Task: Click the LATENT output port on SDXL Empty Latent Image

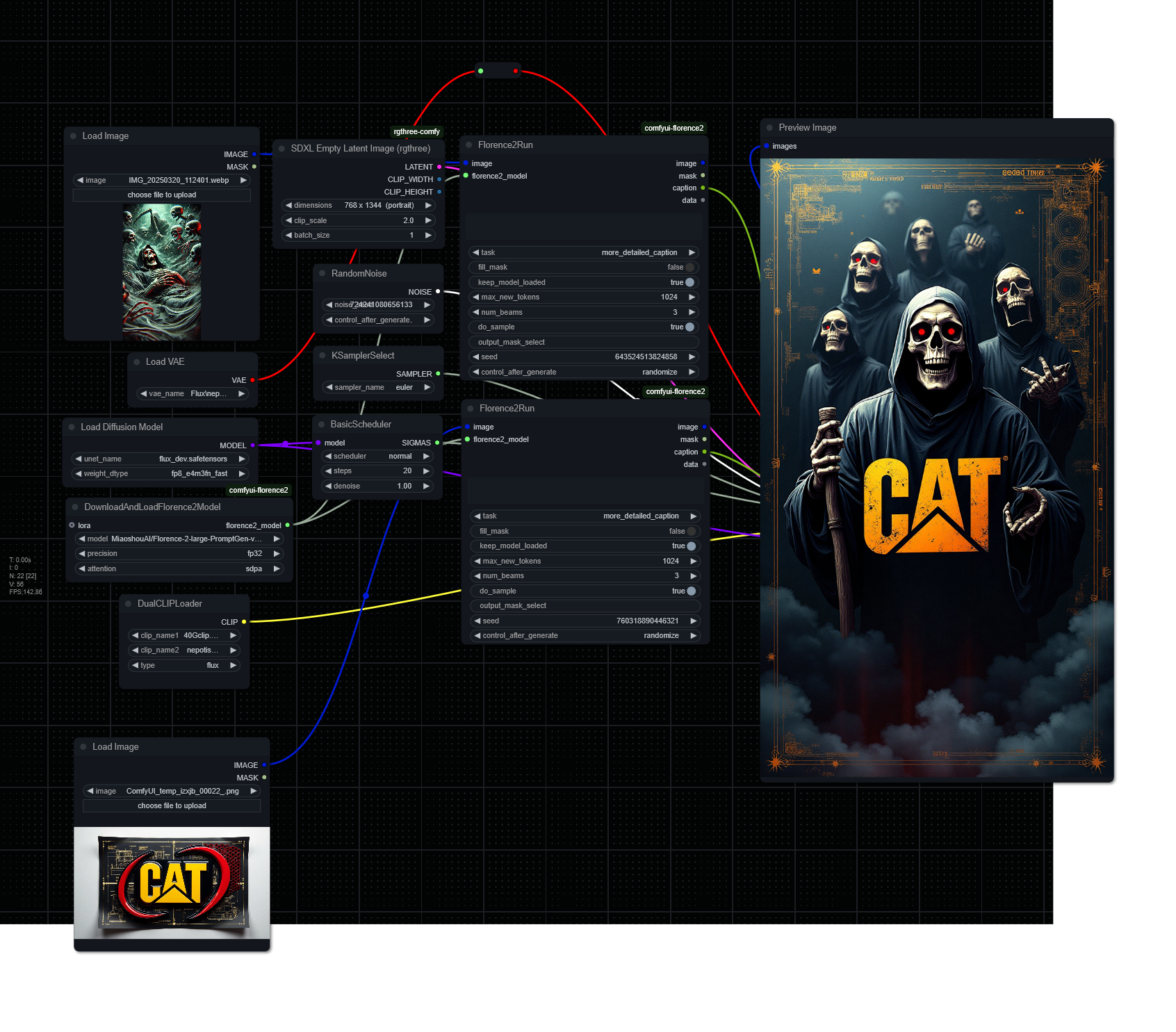Action: click(x=439, y=167)
